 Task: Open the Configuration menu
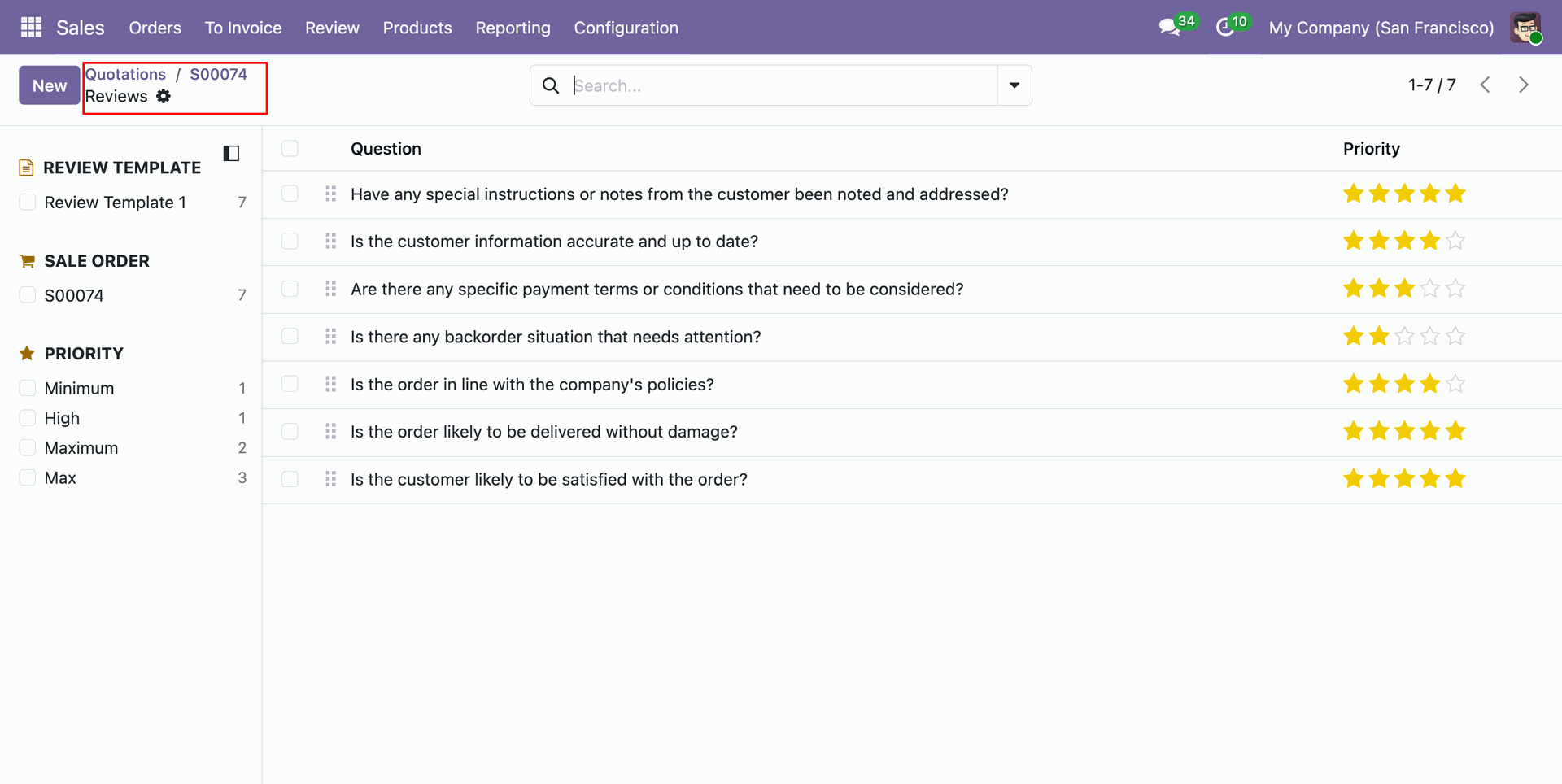point(626,28)
